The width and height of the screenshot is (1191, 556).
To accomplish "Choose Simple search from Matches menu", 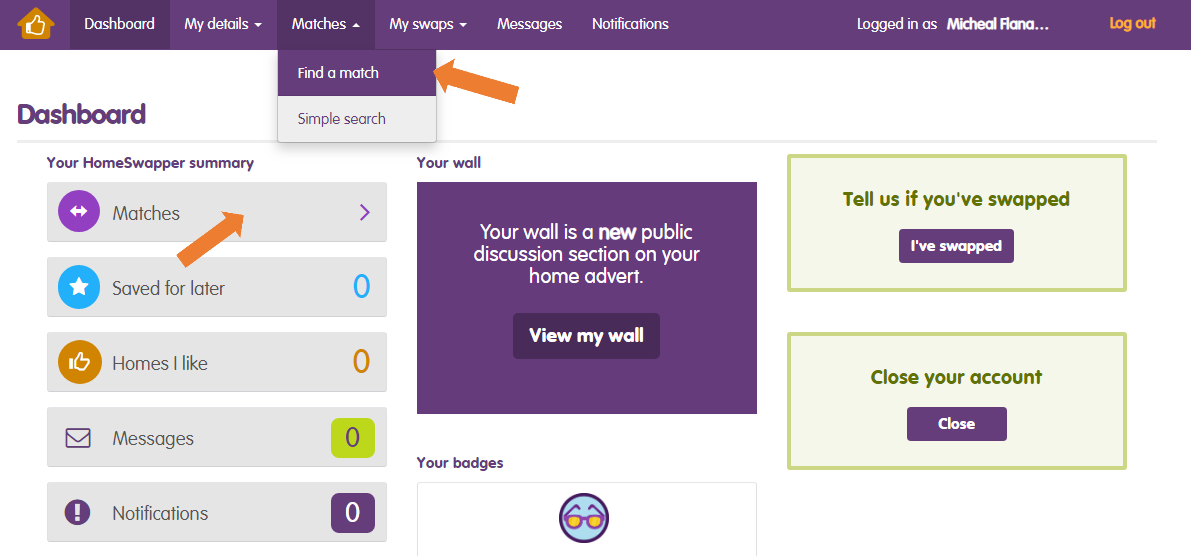I will (341, 119).
